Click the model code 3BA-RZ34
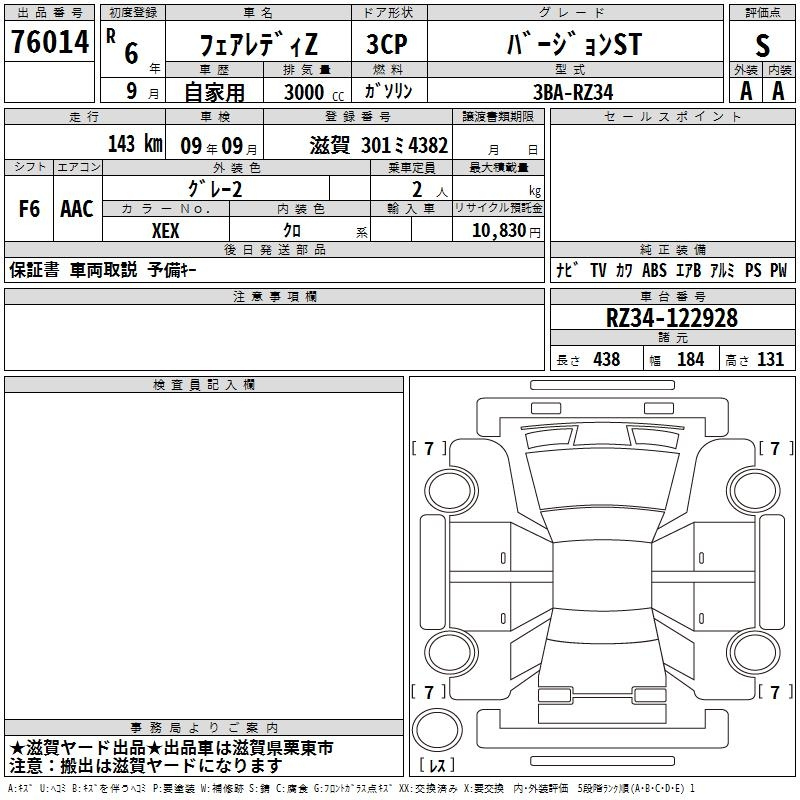The height and width of the screenshot is (800, 800). 573,92
